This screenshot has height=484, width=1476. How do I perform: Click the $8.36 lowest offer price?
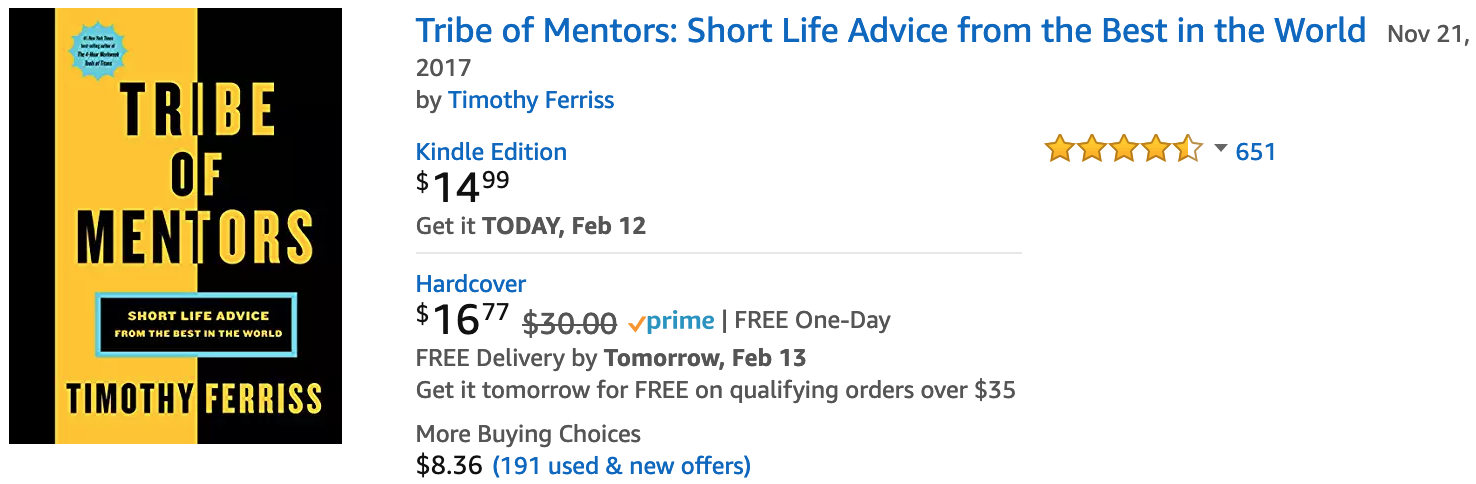(x=450, y=465)
